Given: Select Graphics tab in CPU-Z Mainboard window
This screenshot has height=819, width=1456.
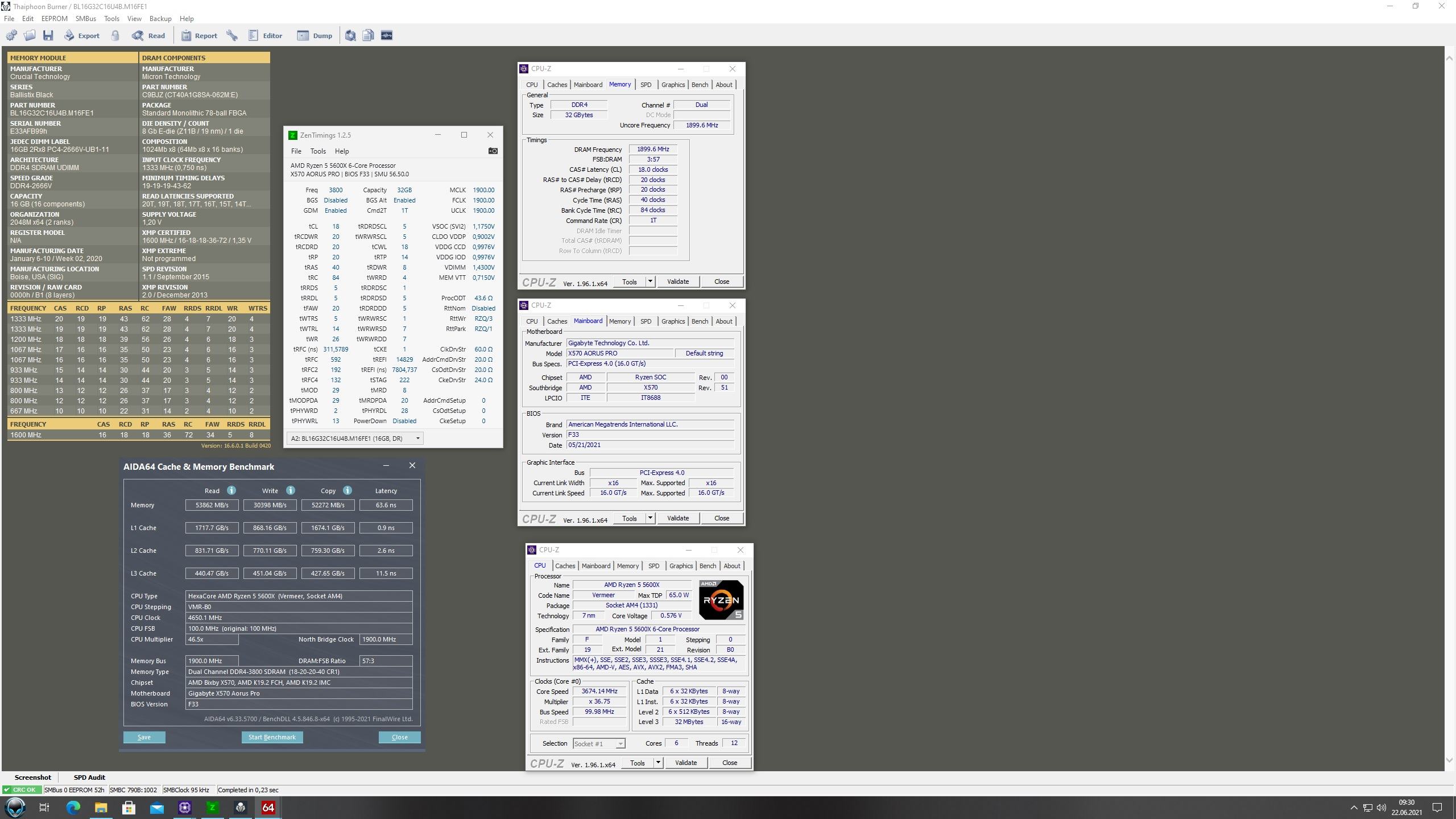Looking at the screenshot, I should click(673, 321).
